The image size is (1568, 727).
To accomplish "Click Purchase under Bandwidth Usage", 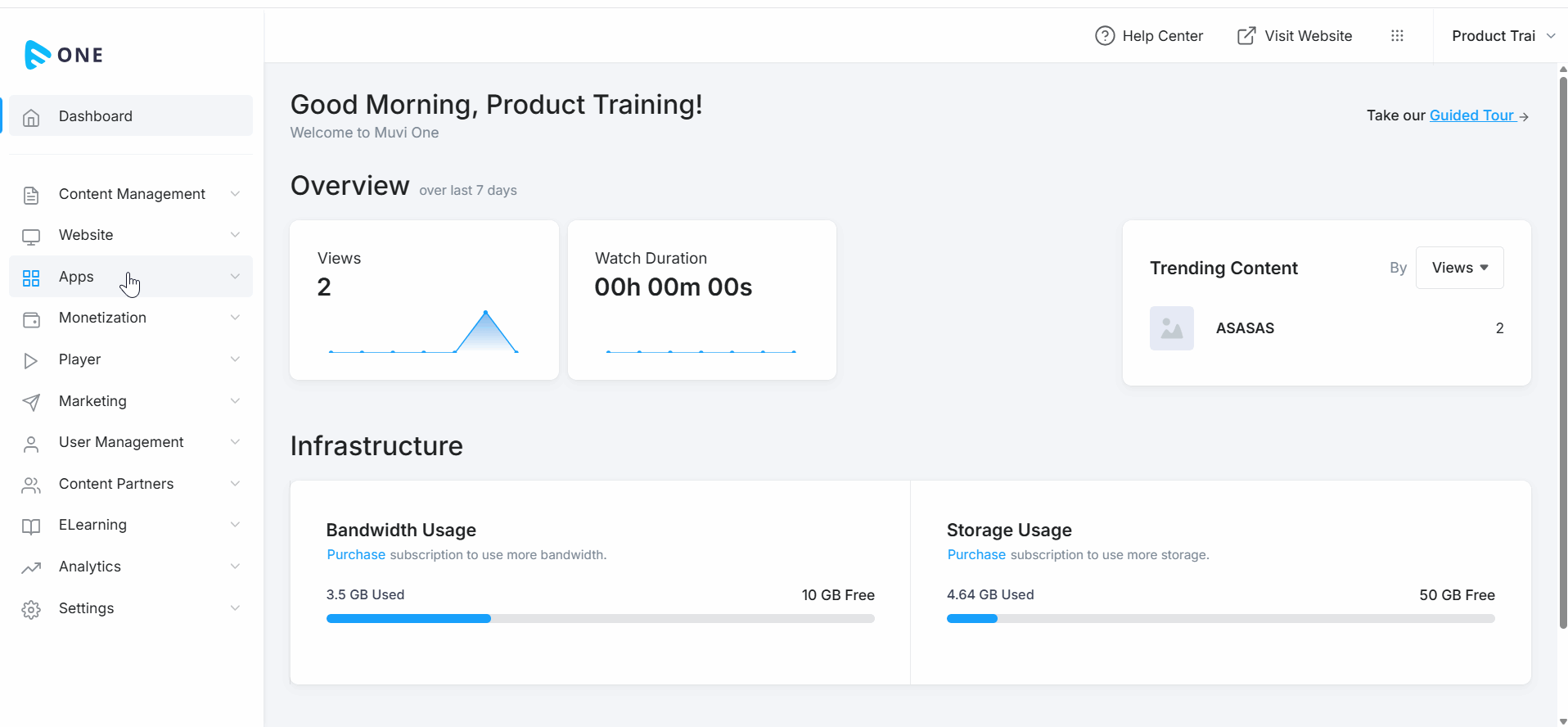I will pos(356,554).
